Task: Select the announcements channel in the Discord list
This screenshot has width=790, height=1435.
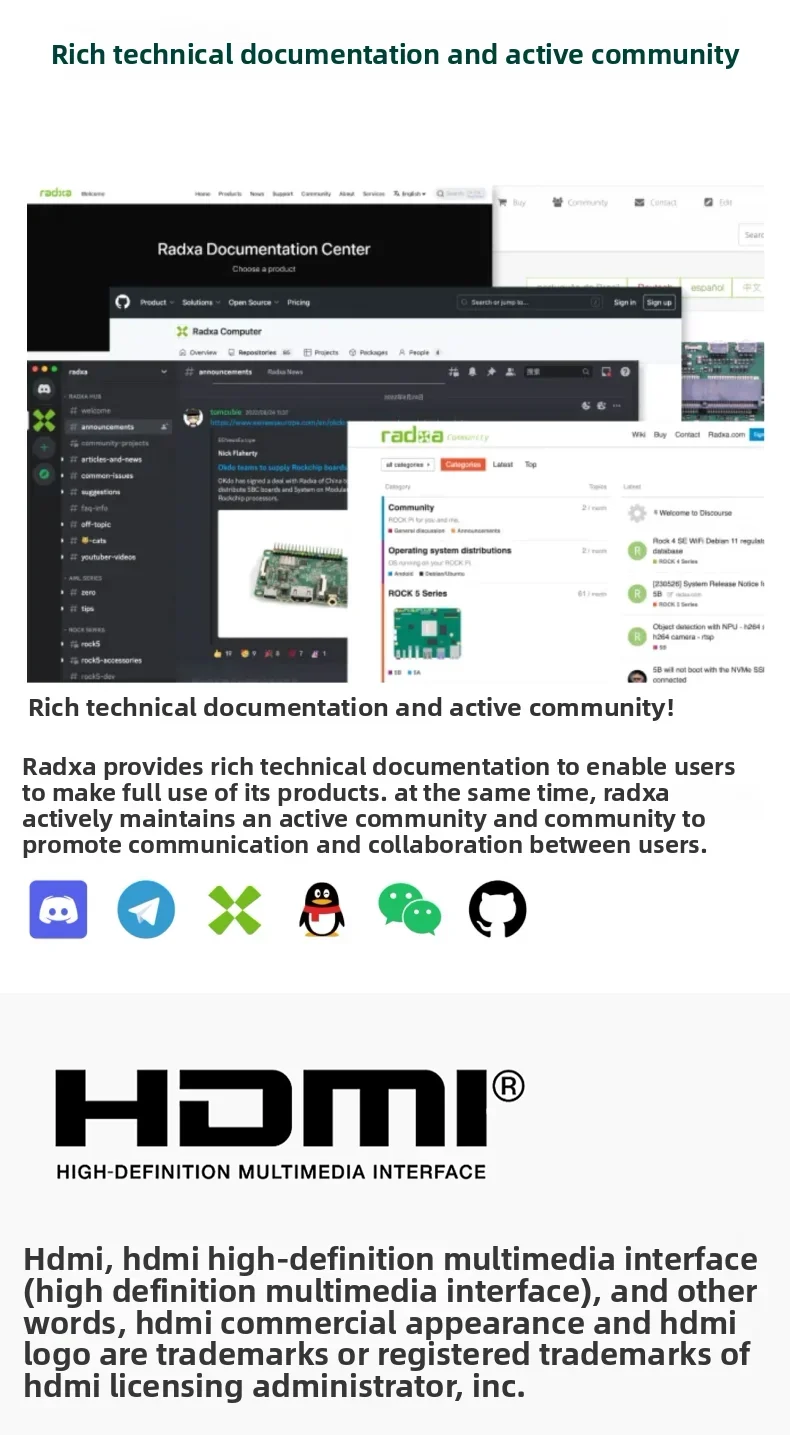Action: tap(118, 427)
